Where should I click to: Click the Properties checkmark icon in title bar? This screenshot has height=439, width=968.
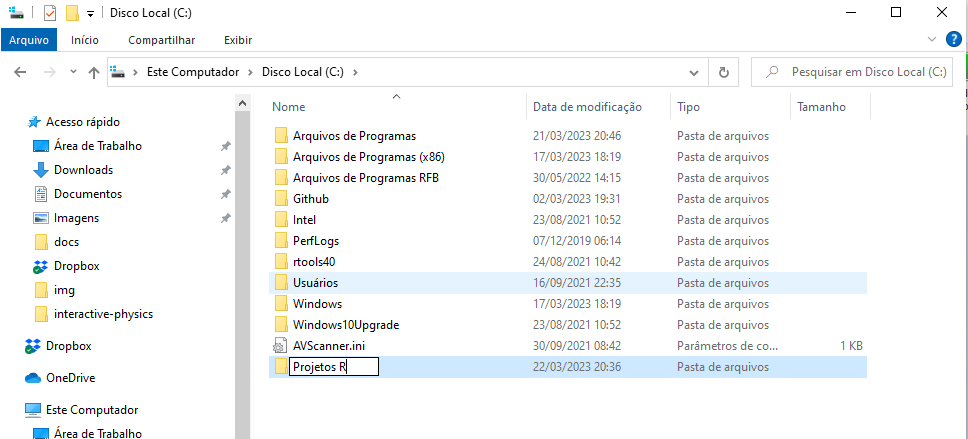50,13
